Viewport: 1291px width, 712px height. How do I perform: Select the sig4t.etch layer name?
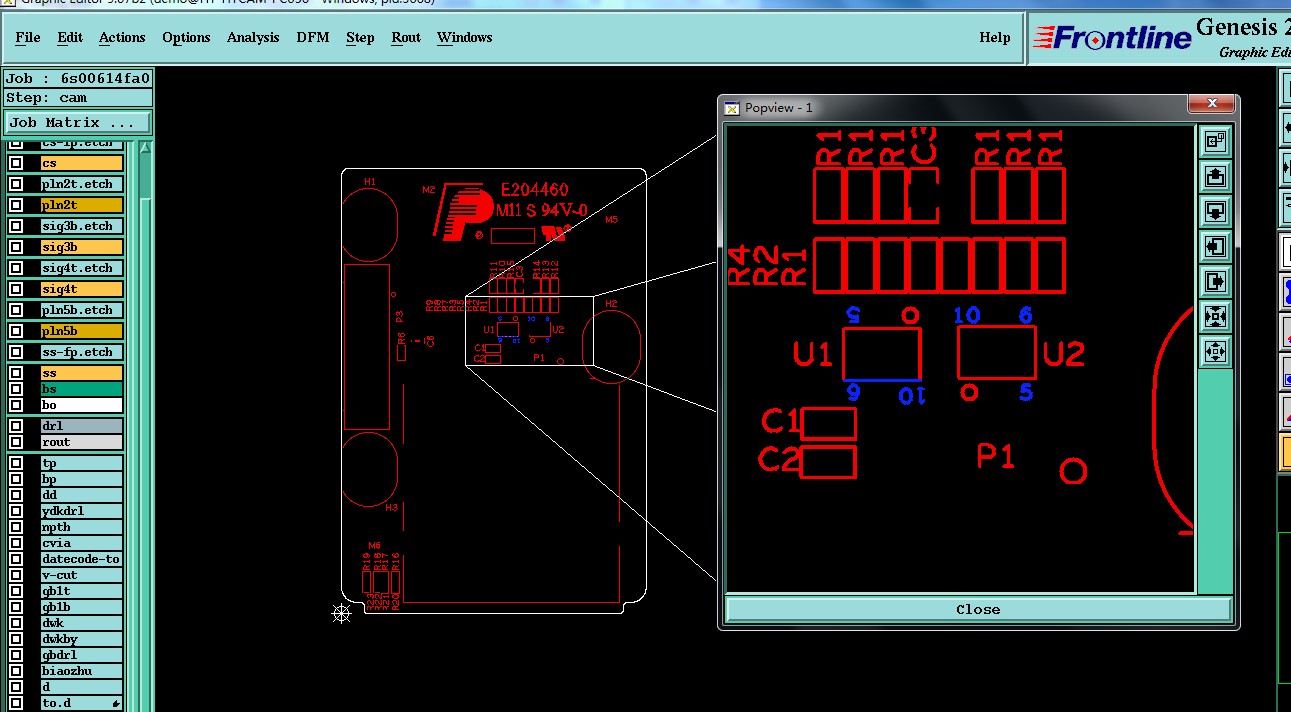click(81, 268)
